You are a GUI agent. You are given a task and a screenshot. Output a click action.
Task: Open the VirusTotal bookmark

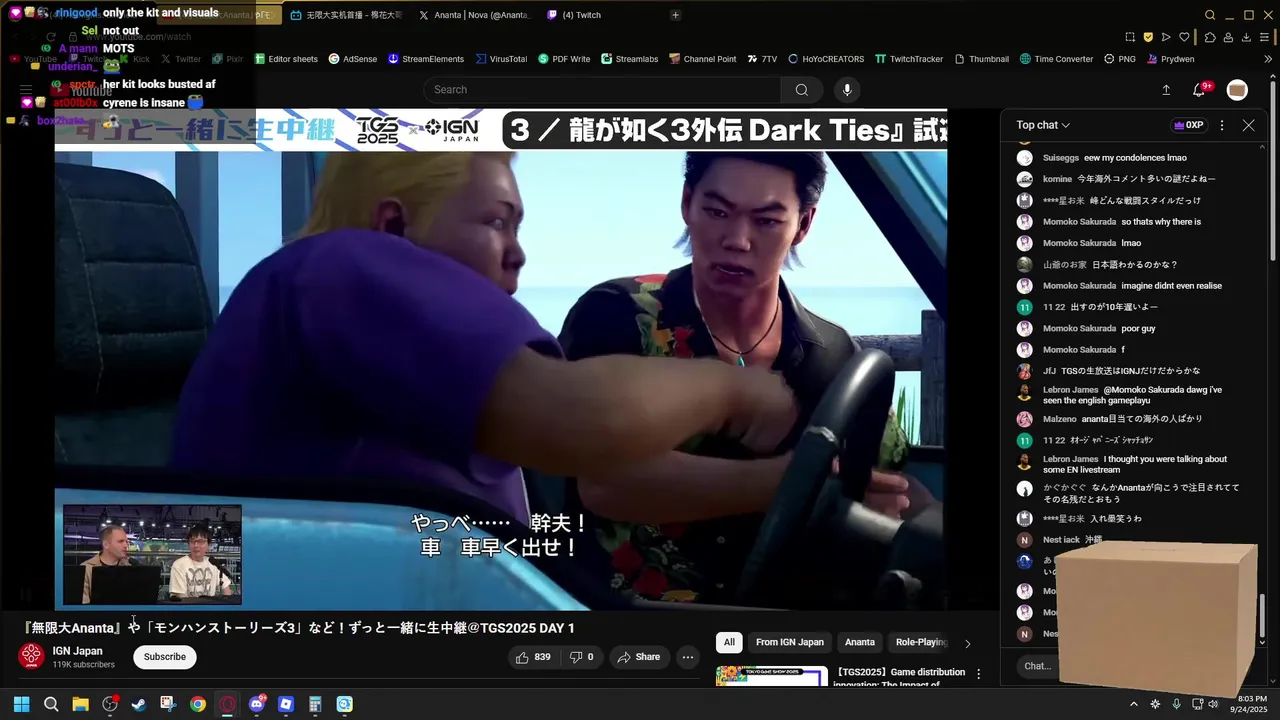click(501, 59)
